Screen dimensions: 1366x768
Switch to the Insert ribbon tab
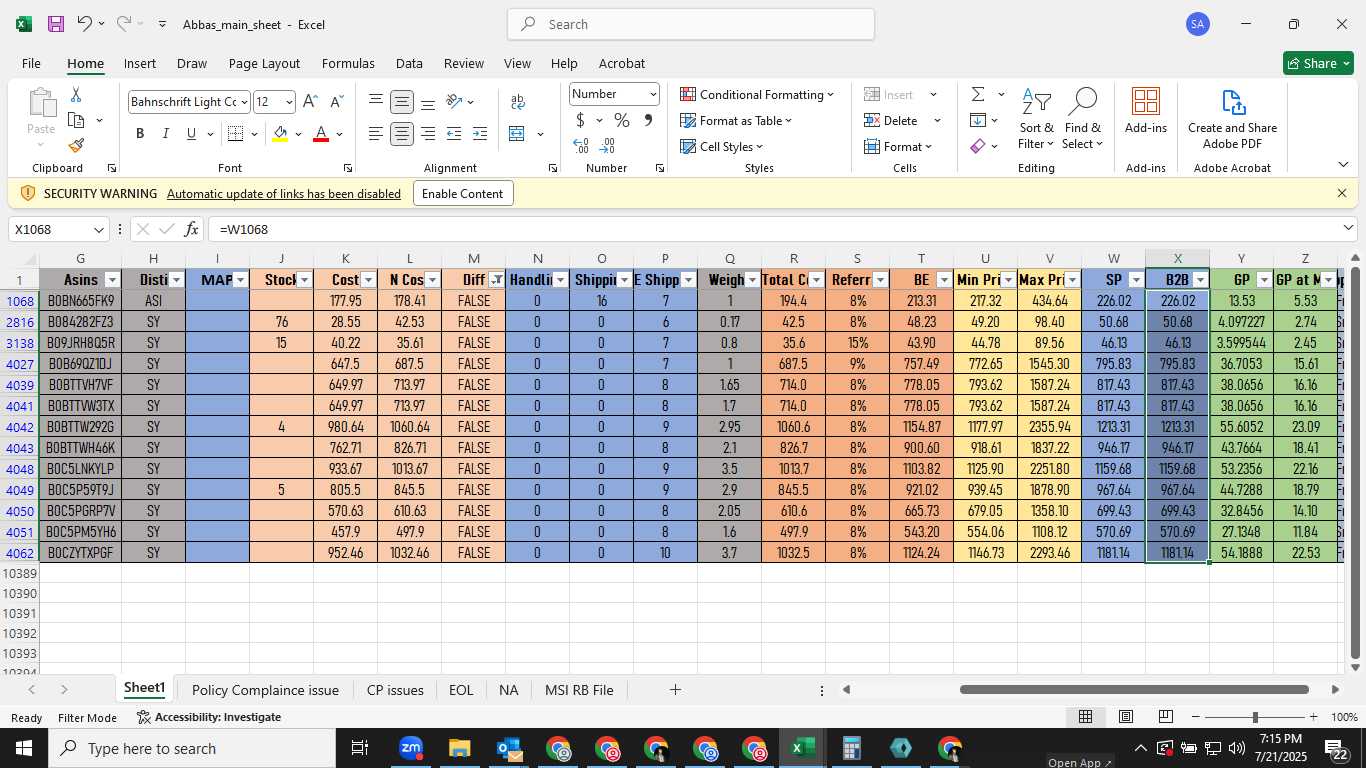140,63
